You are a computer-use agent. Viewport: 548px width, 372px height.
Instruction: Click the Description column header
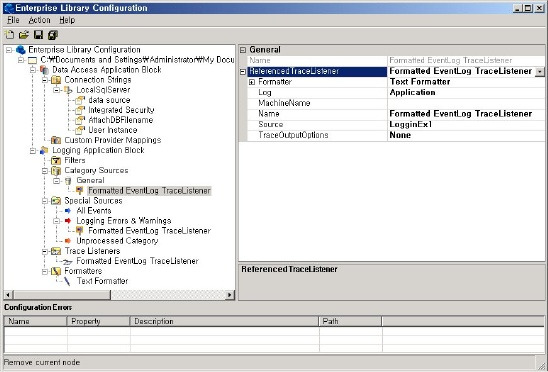coord(224,321)
